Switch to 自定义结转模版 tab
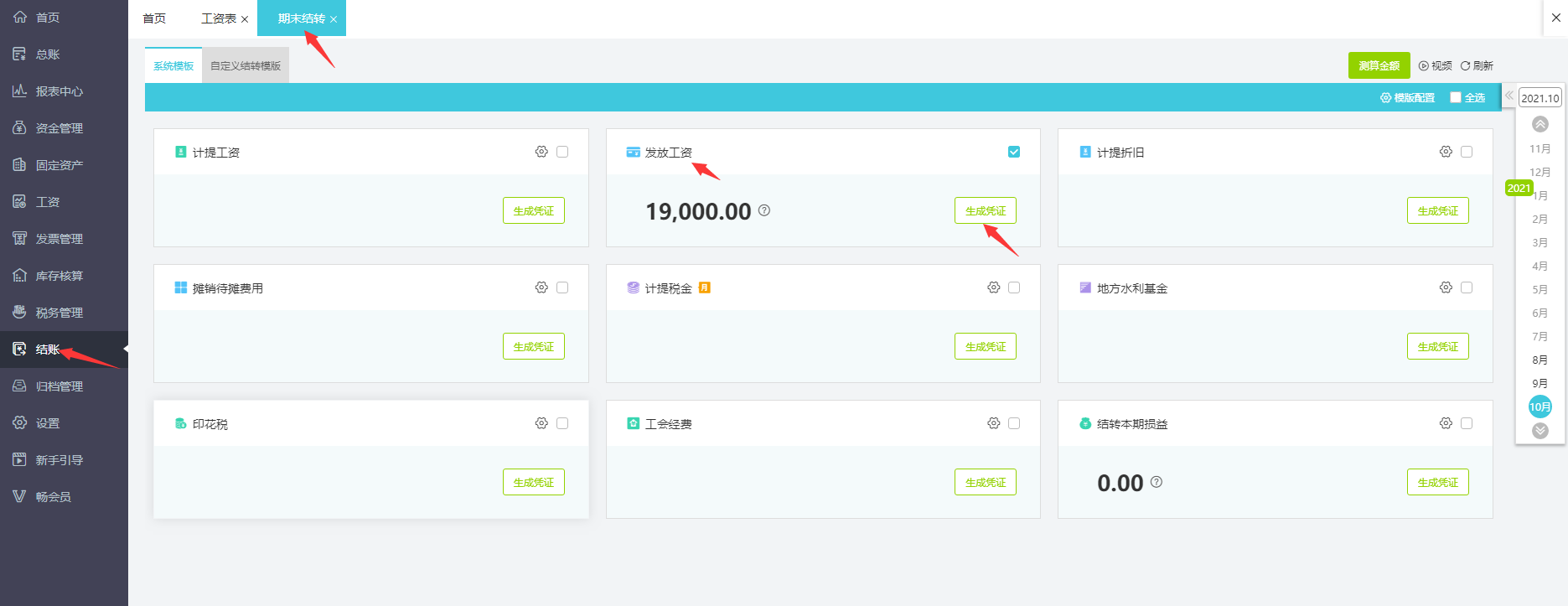 [246, 65]
